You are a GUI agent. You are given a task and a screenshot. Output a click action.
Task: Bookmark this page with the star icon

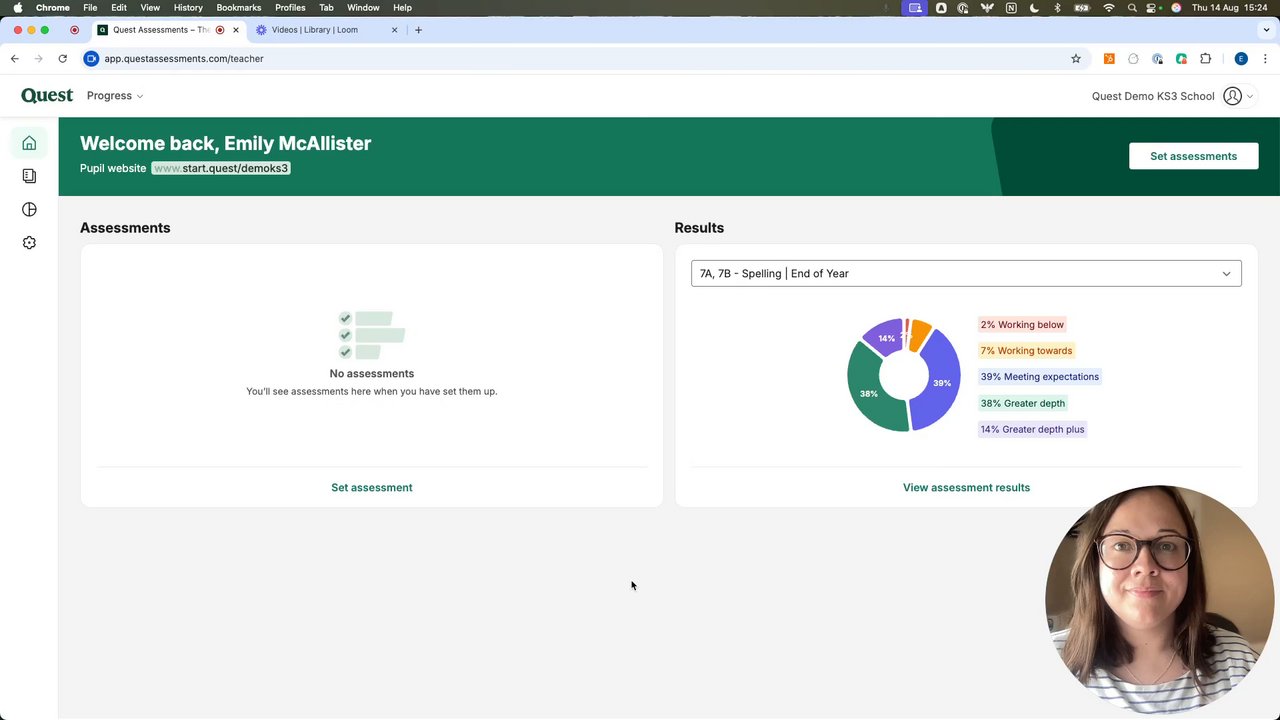pyautogui.click(x=1076, y=59)
